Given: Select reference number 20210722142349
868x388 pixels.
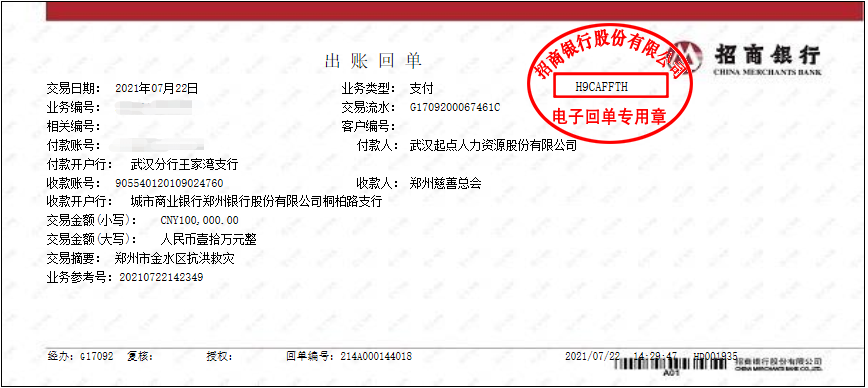Looking at the screenshot, I should (x=161, y=277).
